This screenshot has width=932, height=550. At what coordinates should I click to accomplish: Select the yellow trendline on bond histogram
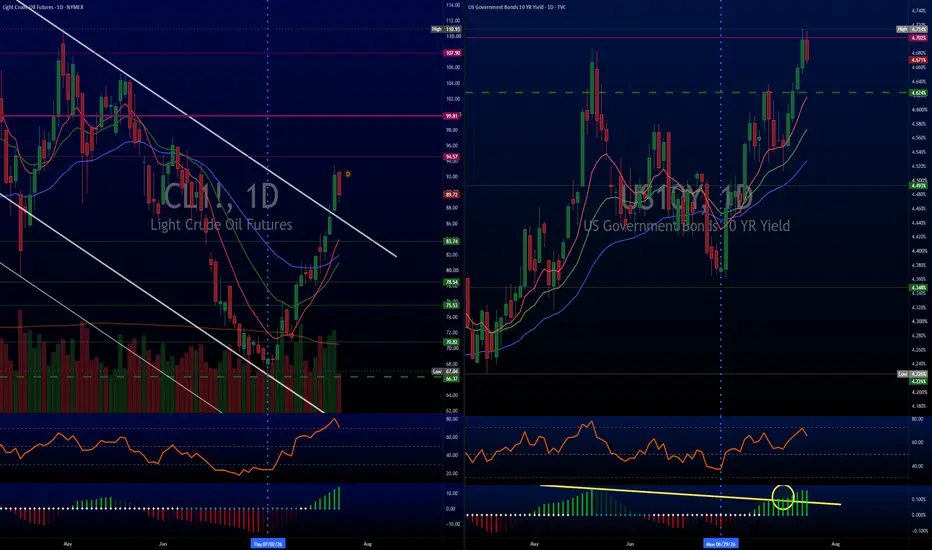coord(690,495)
